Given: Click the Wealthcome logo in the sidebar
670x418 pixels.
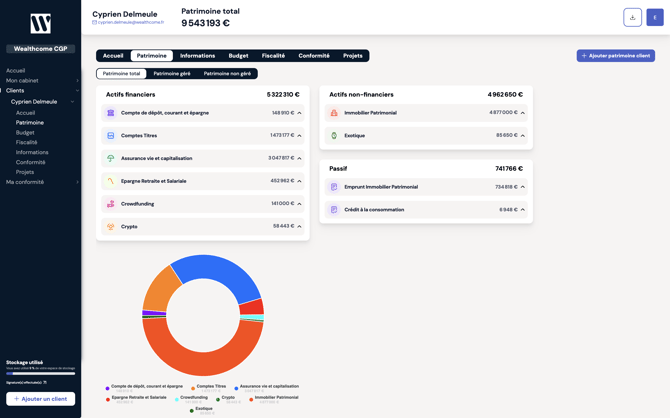Looking at the screenshot, I should (x=40, y=24).
